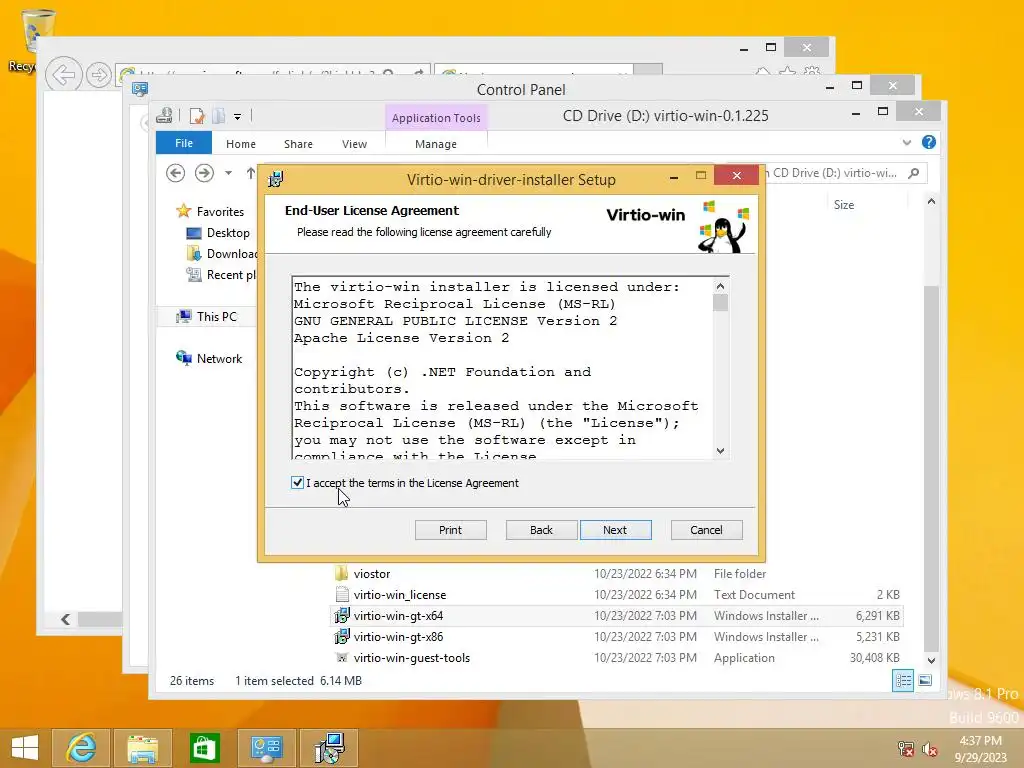This screenshot has width=1024, height=768.
Task: Open the Windows Store from the taskbar
Action: click(x=204, y=748)
